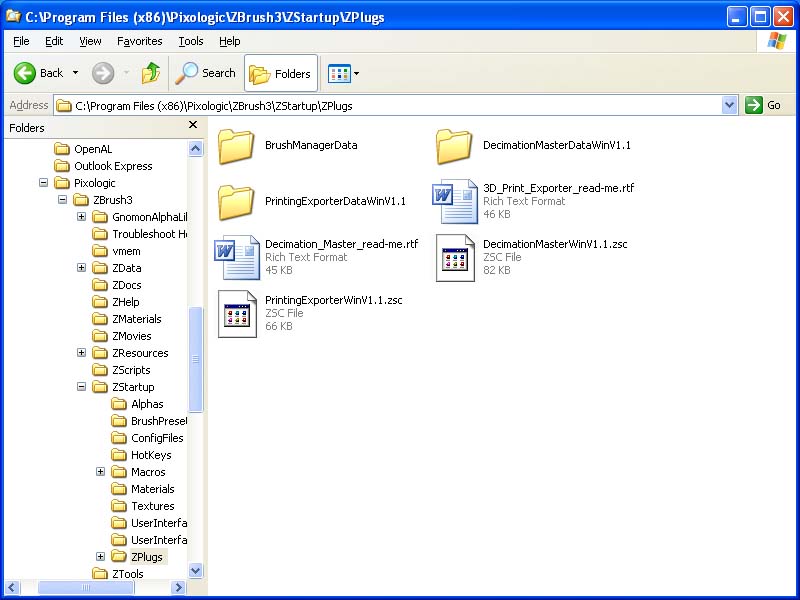Open the Edit menu
Screen dimensions: 800x600
click(x=54, y=41)
